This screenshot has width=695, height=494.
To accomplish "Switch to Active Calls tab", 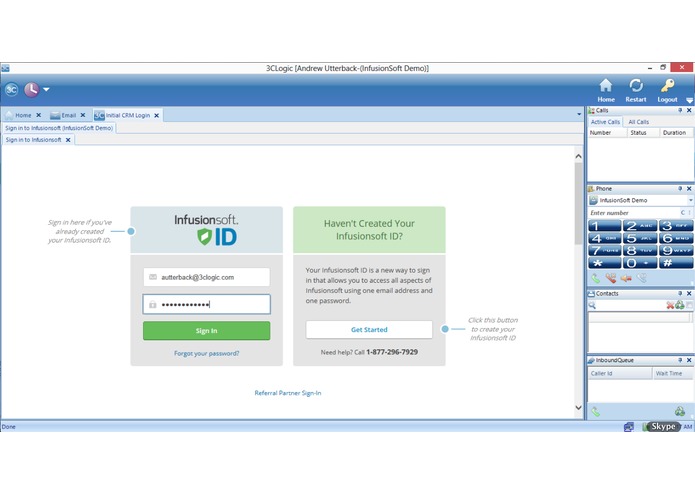I will [605, 122].
